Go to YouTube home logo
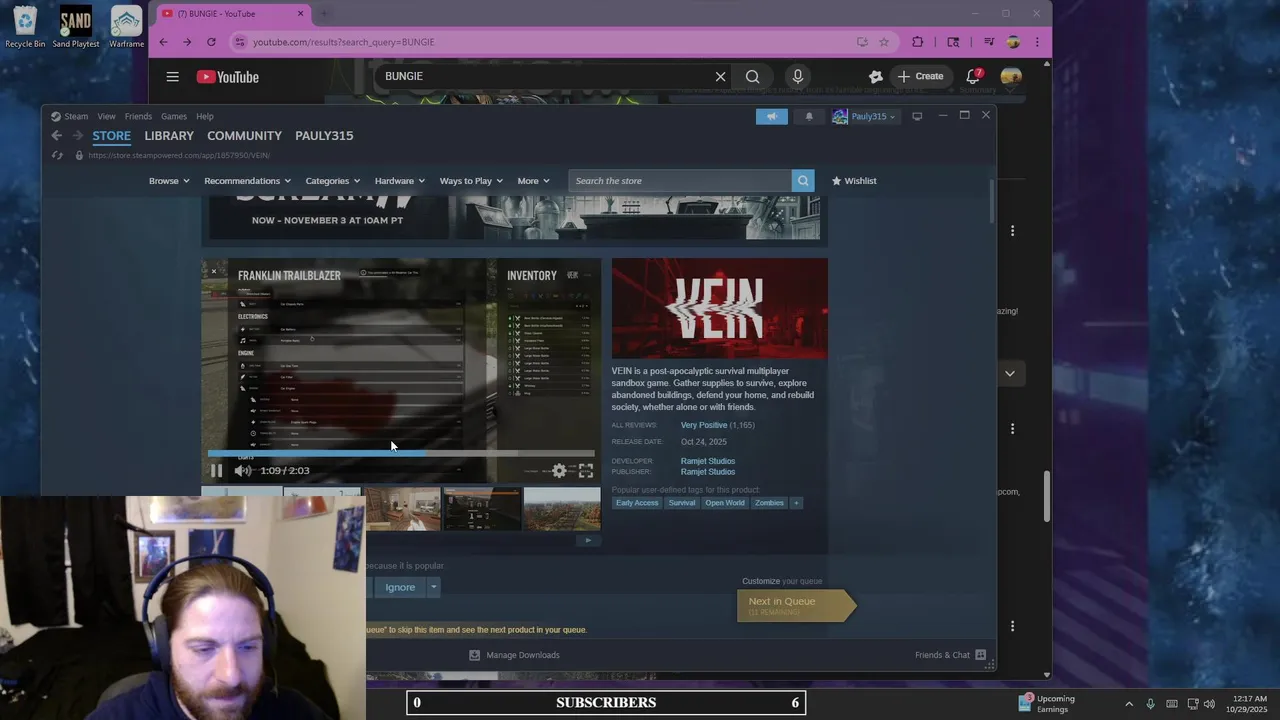The height and width of the screenshot is (720, 1280). (228, 77)
